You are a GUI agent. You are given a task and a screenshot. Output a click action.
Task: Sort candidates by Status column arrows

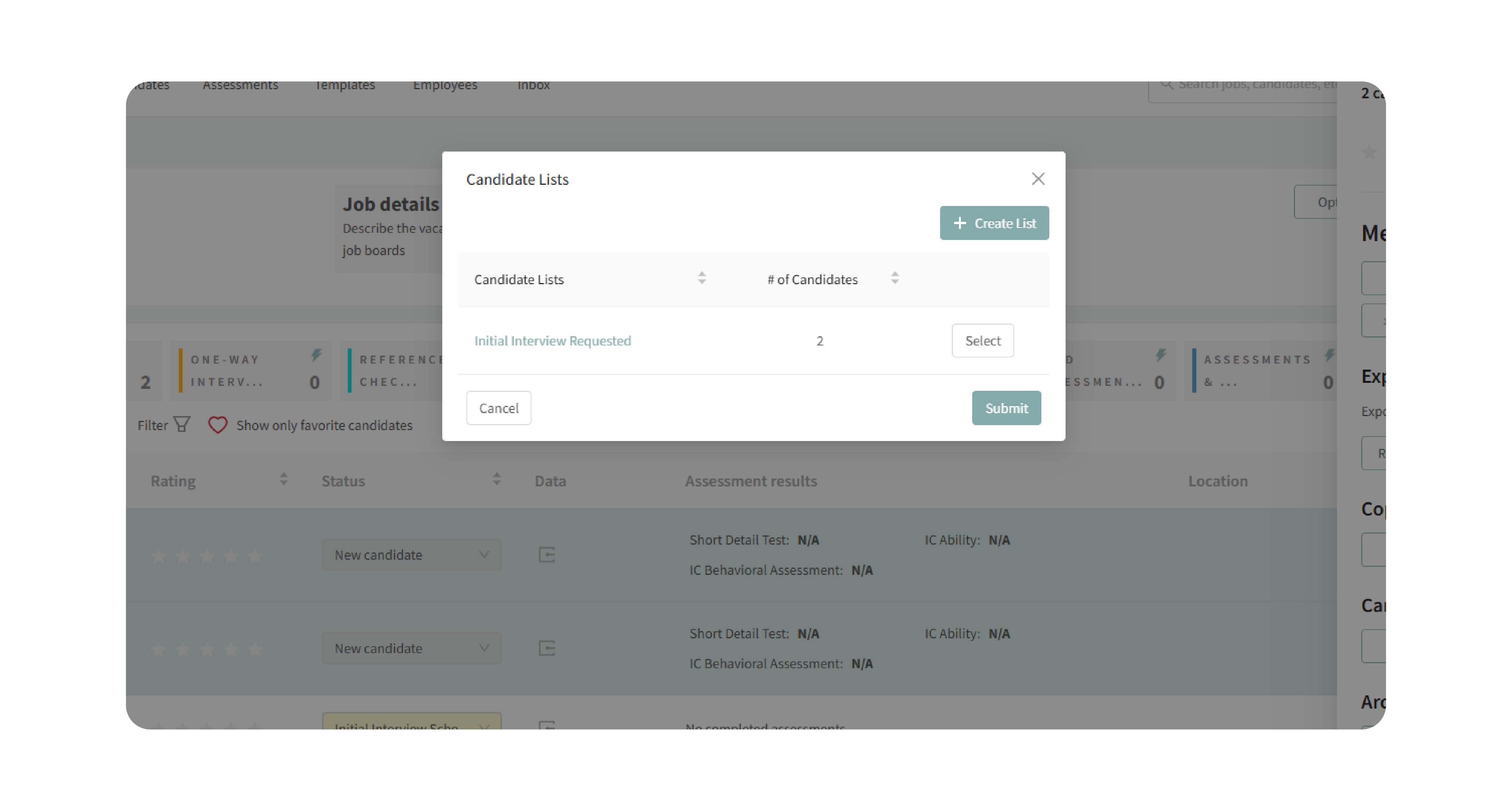coord(497,480)
